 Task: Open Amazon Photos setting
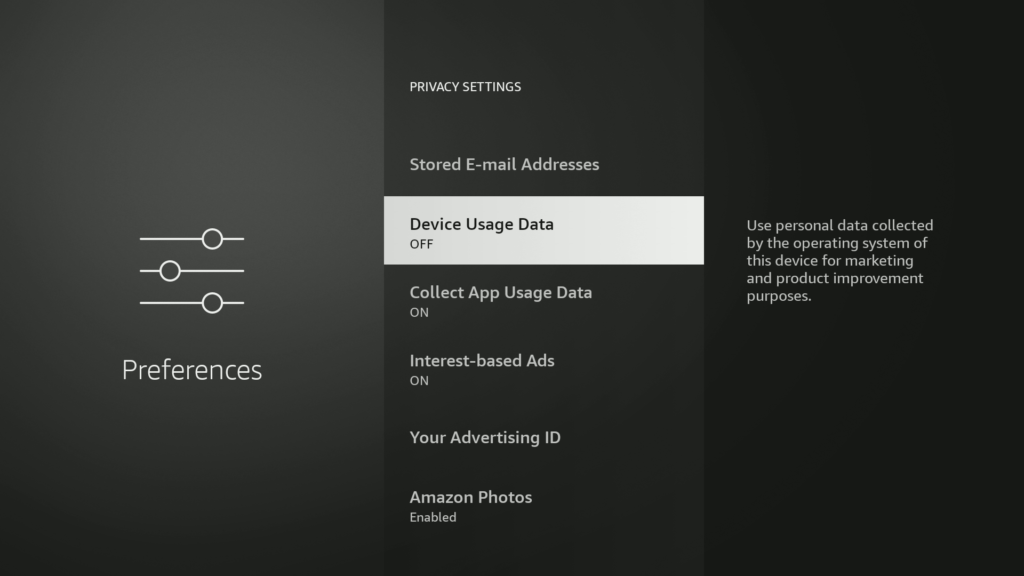pos(471,497)
